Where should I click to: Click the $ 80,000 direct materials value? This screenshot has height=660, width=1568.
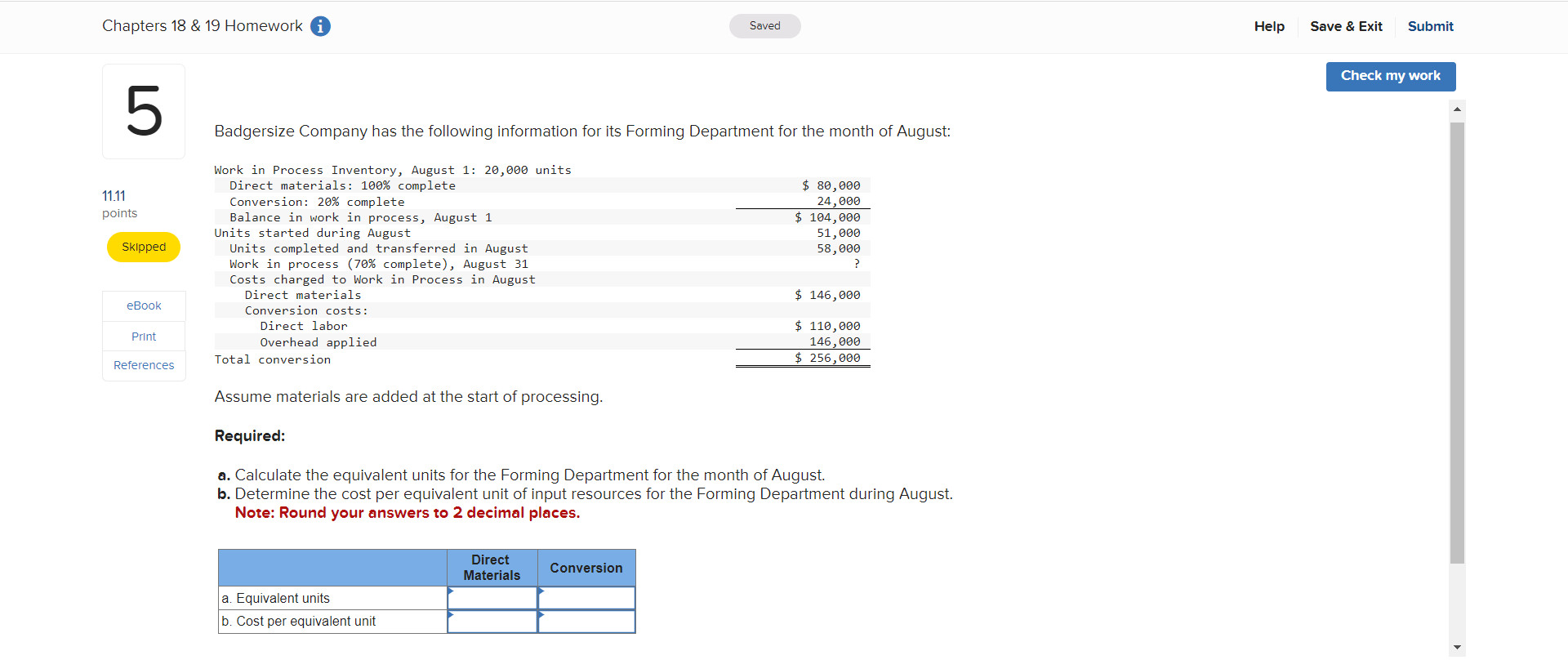pos(831,185)
